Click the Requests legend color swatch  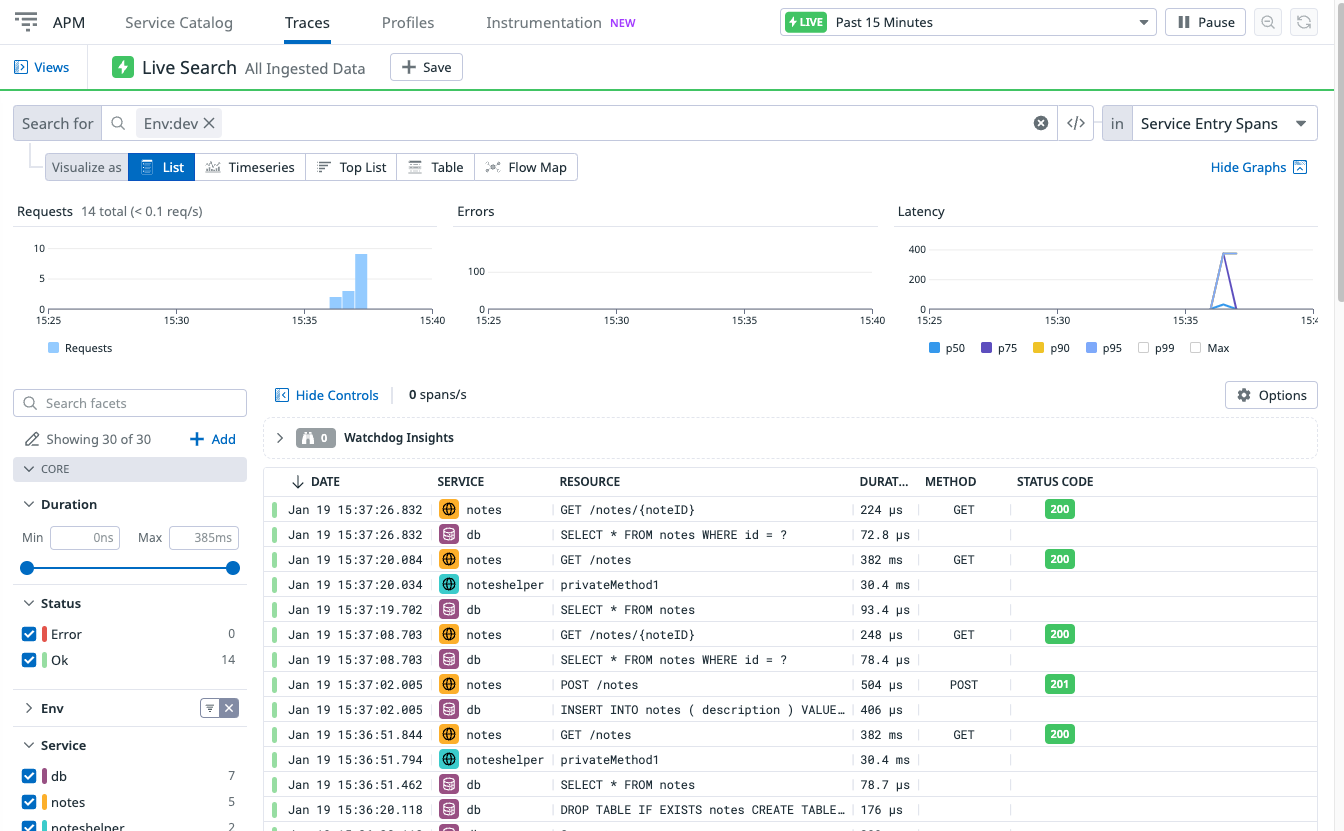click(x=54, y=348)
